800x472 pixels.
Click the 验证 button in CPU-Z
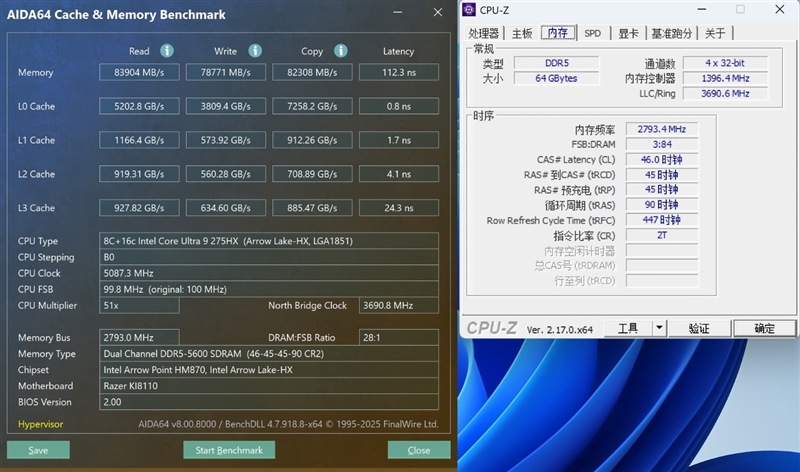699,328
